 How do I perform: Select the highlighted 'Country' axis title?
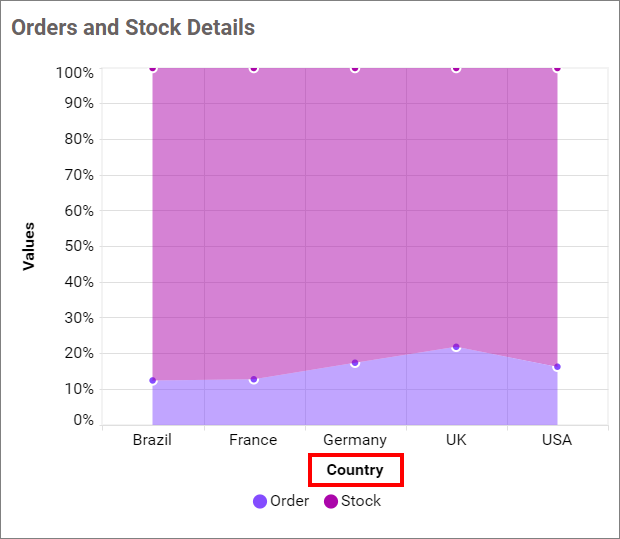pos(355,470)
